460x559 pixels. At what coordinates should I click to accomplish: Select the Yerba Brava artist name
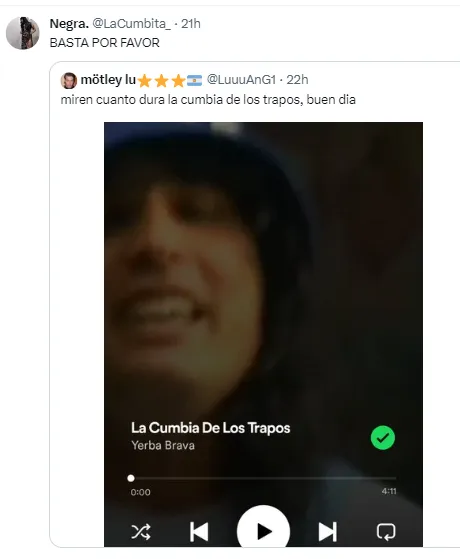[163, 445]
